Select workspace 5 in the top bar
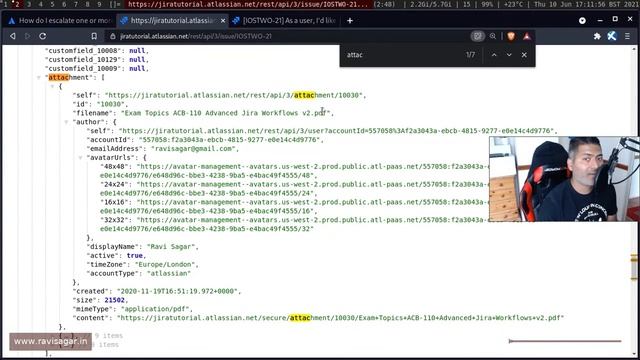Viewport: 640px width, 360px height. pyautogui.click(x=52, y=4)
